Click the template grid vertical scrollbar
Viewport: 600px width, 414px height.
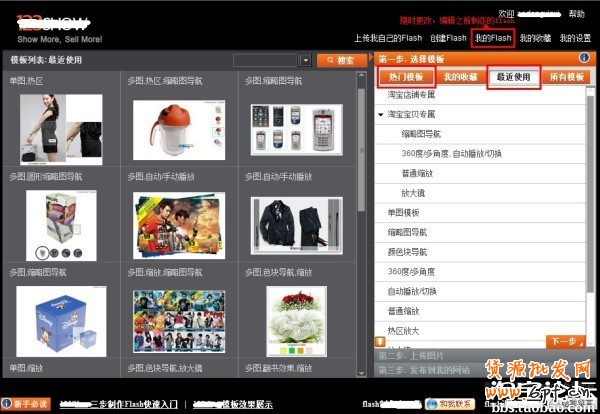click(362, 200)
